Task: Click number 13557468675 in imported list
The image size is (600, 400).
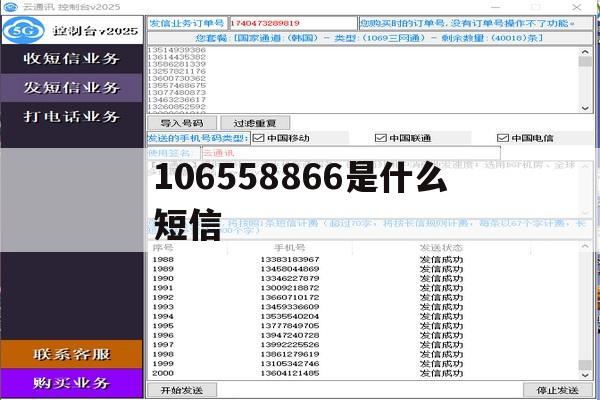Action: click(x=177, y=85)
